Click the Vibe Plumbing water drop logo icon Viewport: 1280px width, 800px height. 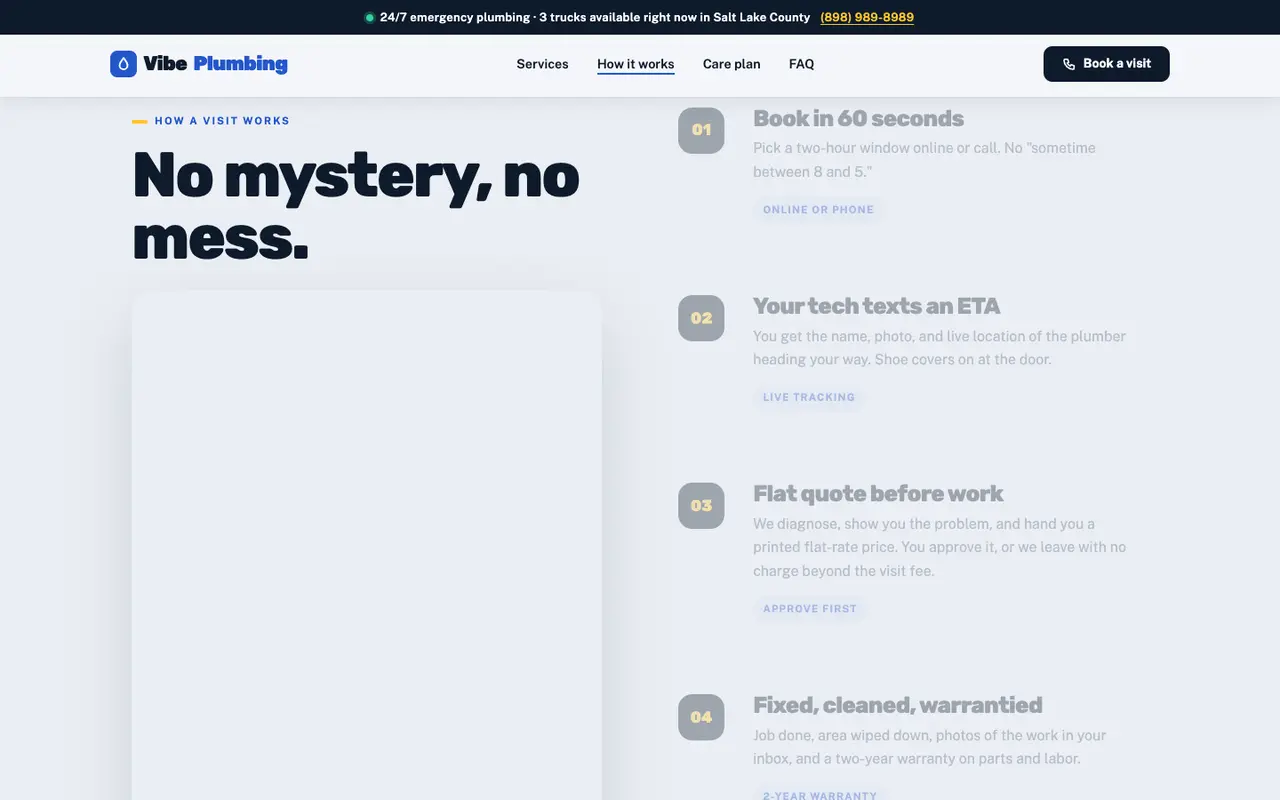pyautogui.click(x=123, y=64)
